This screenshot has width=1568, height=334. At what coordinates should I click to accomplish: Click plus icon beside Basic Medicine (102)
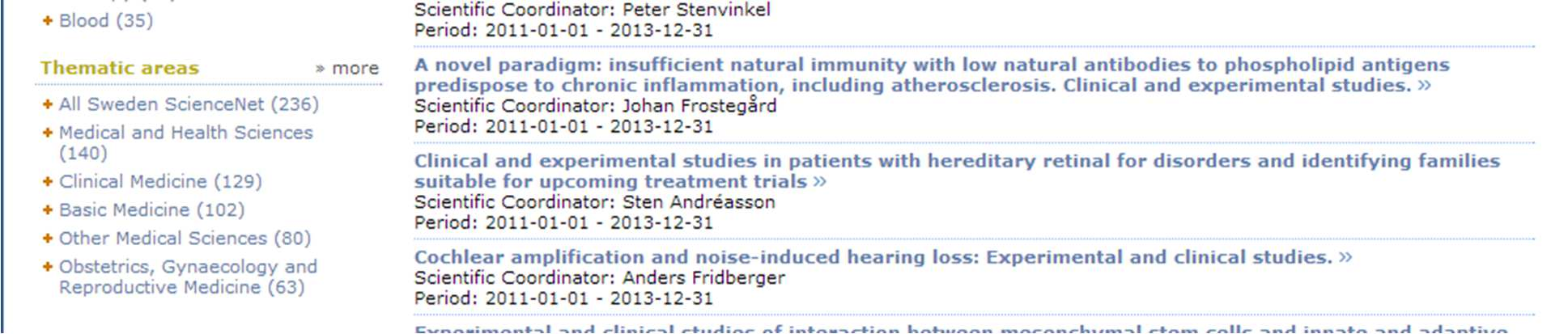point(47,210)
